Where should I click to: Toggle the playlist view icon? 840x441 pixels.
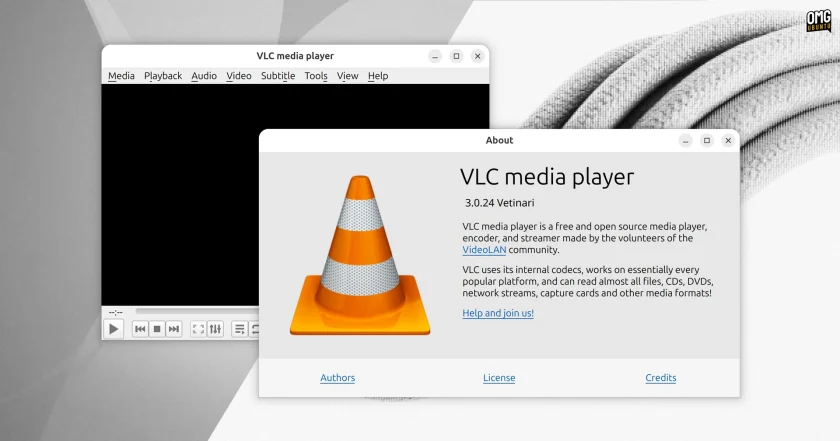239,329
